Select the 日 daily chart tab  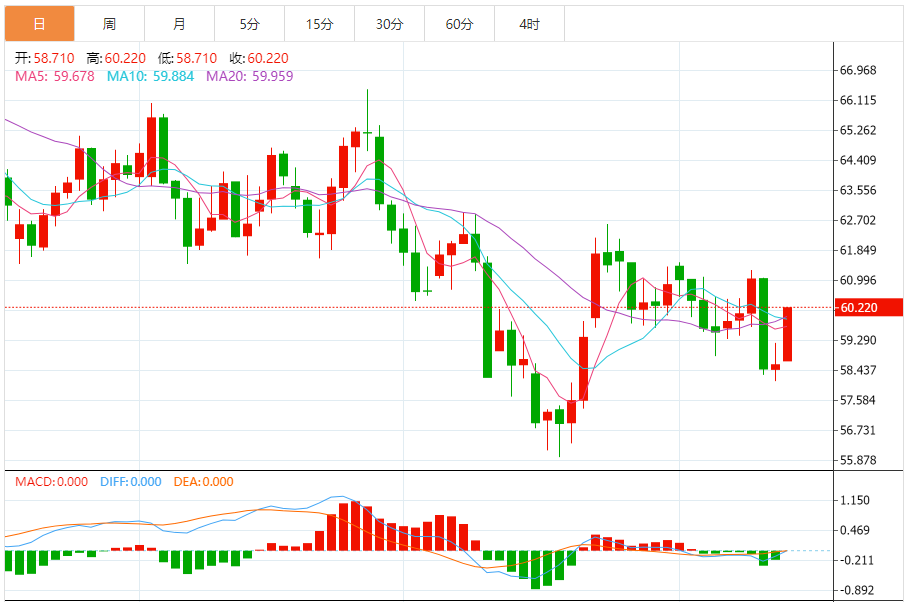click(x=39, y=24)
